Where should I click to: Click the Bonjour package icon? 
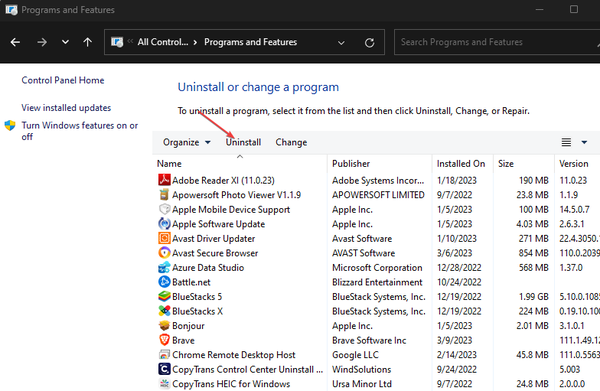pyautogui.click(x=164, y=325)
